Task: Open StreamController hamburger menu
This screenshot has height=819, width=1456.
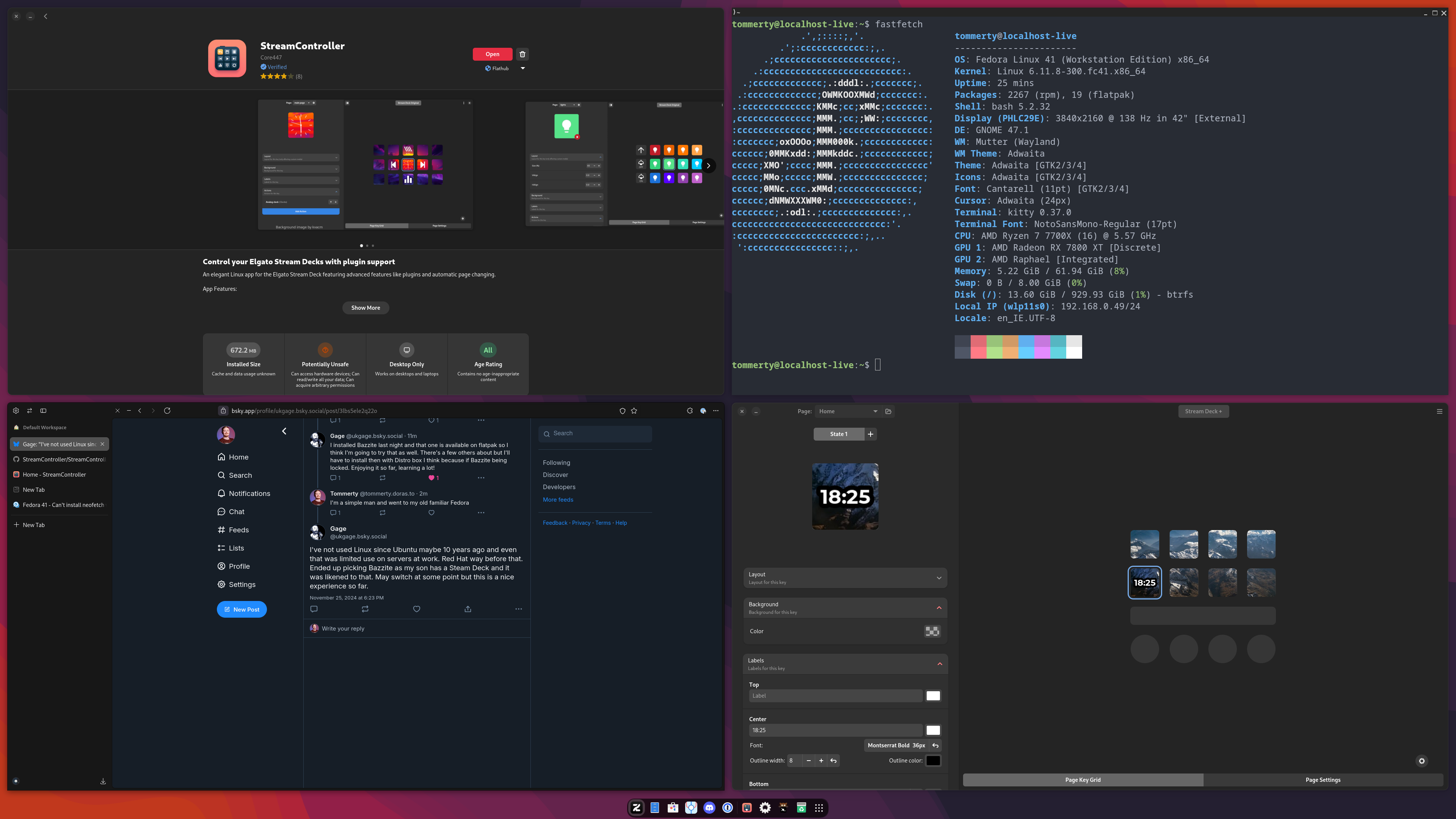Action: click(1440, 411)
